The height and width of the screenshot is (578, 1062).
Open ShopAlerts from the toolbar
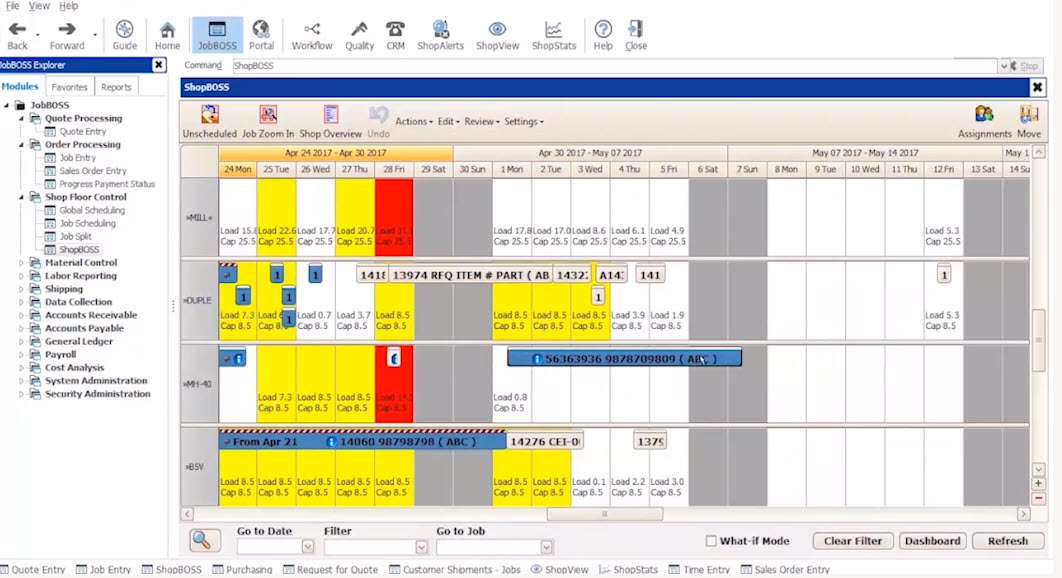point(440,30)
